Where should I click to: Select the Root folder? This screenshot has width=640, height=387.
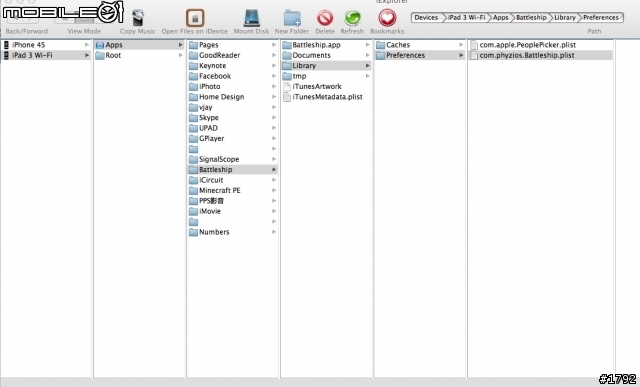coord(139,55)
